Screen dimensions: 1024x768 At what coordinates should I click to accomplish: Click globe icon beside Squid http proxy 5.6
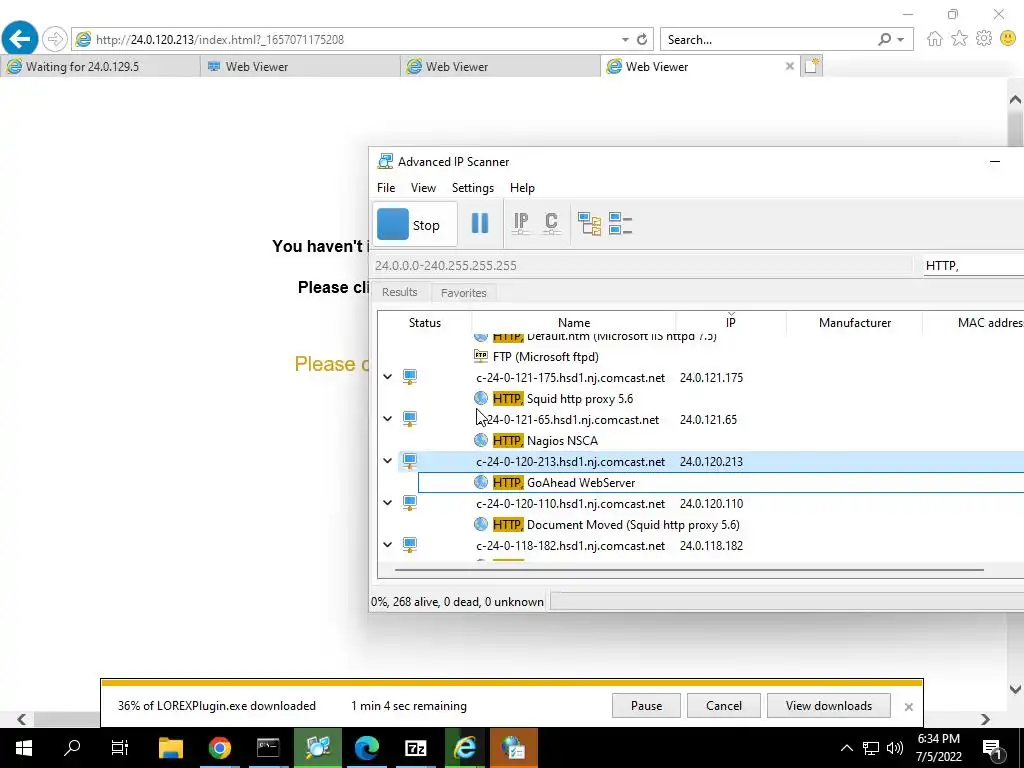(x=481, y=398)
